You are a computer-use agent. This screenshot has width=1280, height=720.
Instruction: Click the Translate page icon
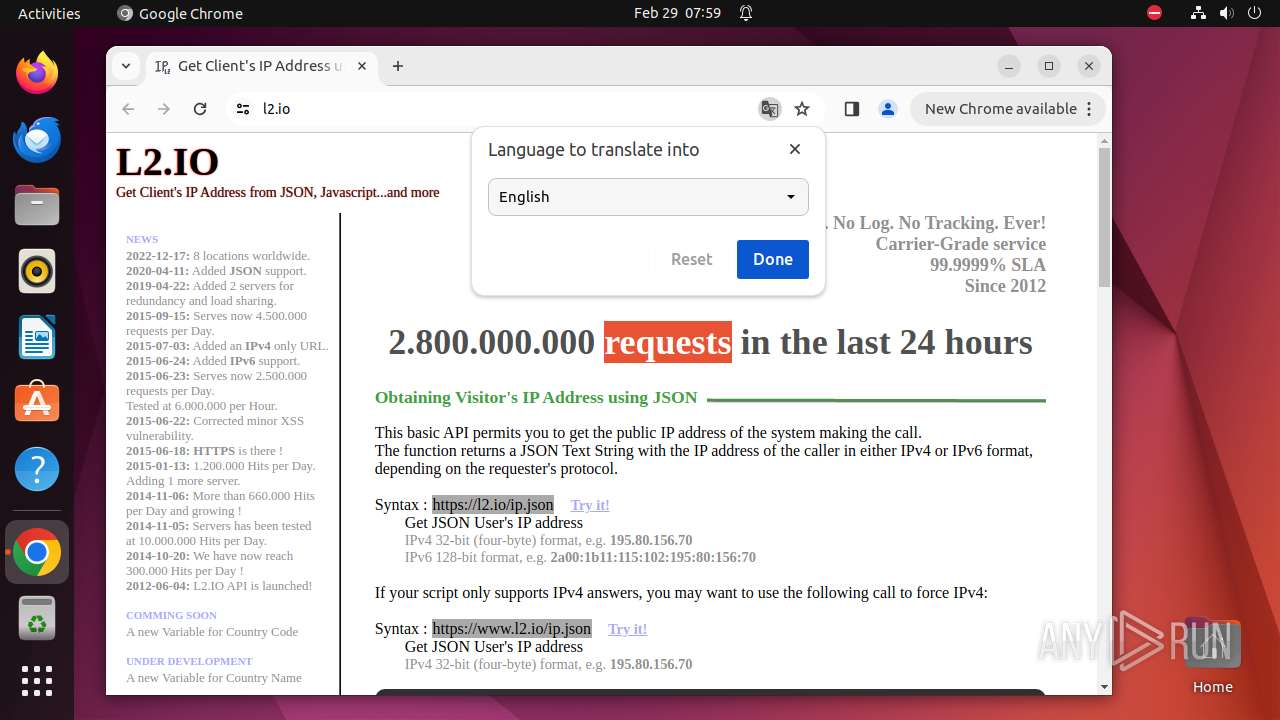769,109
